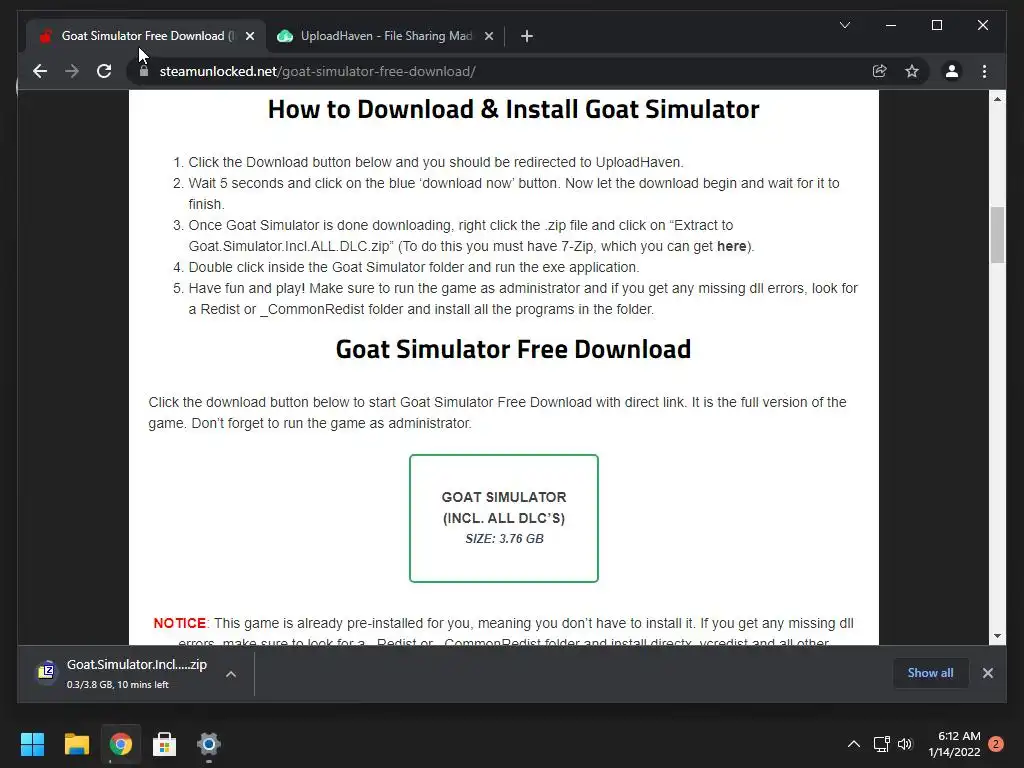Click the Goat Simulator download button
This screenshot has height=768, width=1024.
[x=504, y=518]
